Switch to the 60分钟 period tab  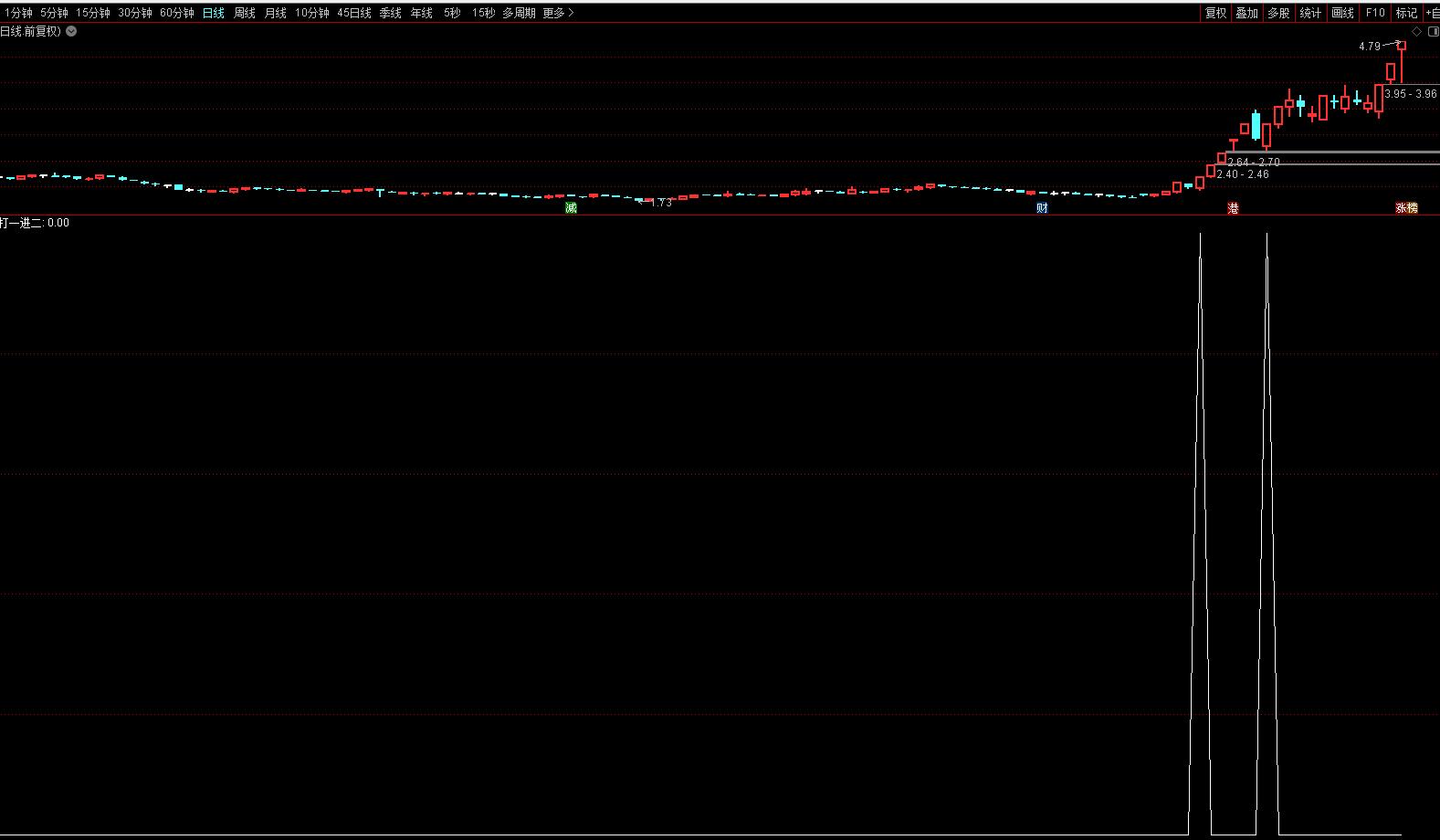click(176, 13)
